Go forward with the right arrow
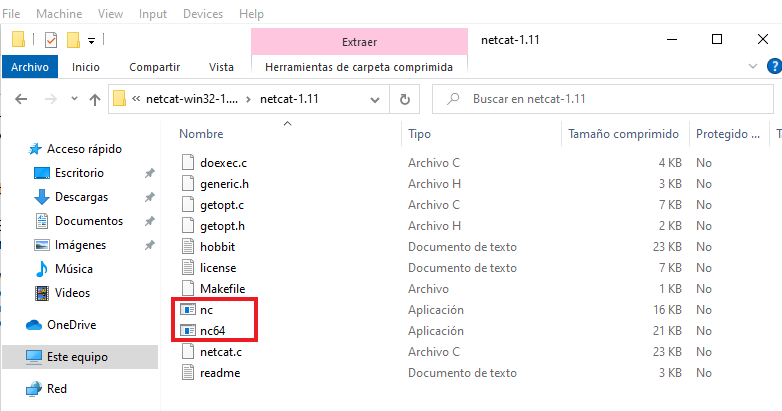 coord(50,99)
